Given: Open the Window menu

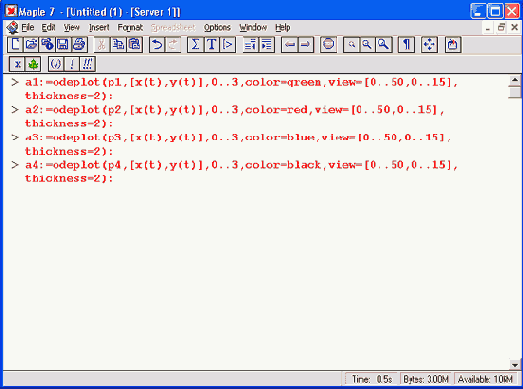Looking at the screenshot, I should [x=253, y=28].
